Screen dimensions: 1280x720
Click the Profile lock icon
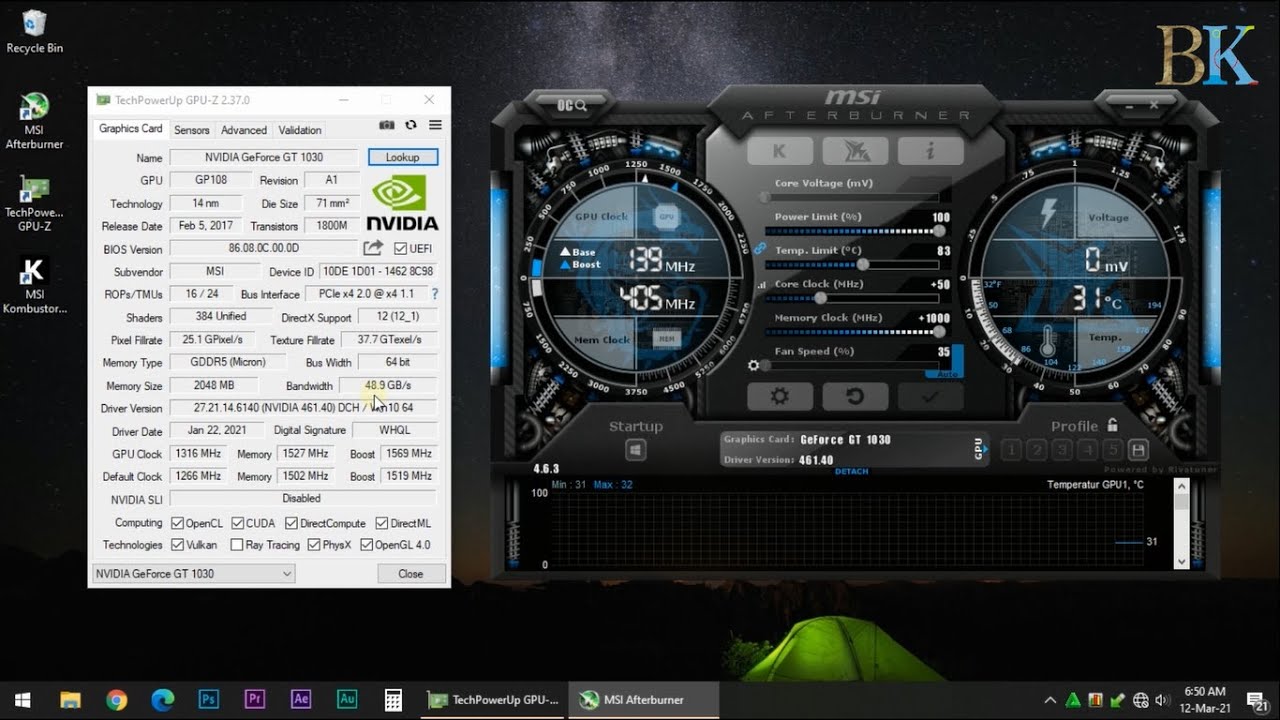1112,425
